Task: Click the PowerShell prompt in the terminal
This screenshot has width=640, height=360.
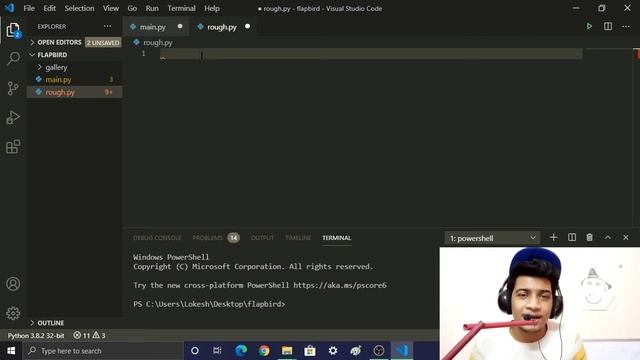Action: (x=209, y=304)
